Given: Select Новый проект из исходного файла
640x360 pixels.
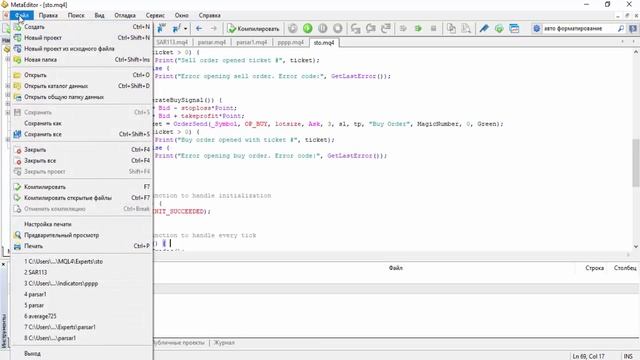Looking at the screenshot, I should (82, 49).
